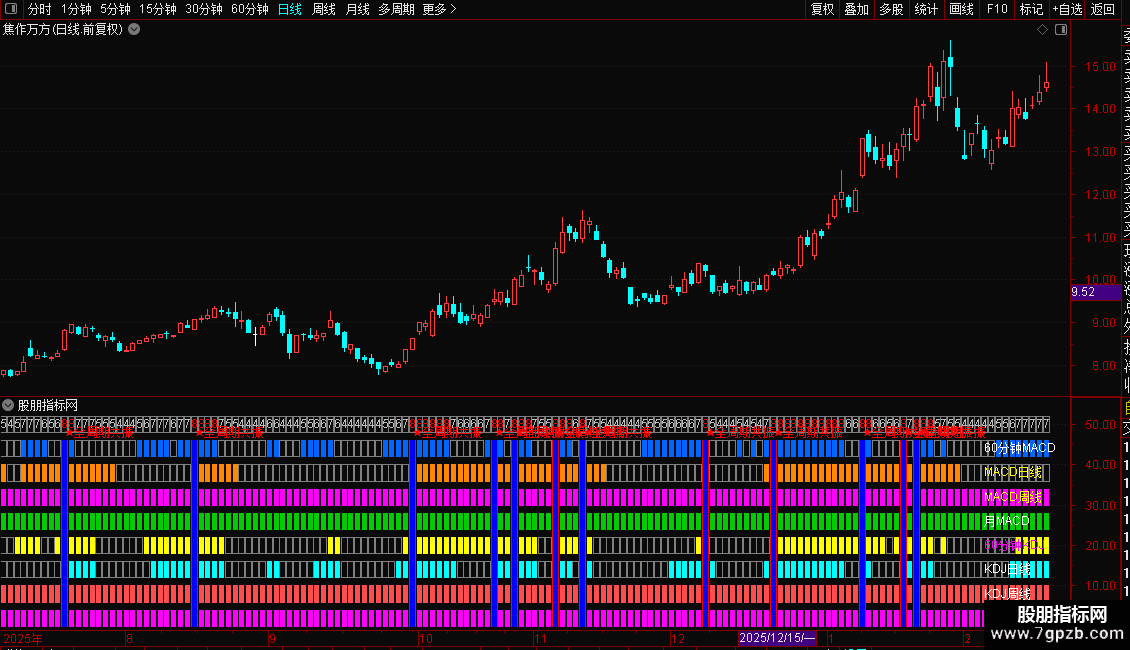The image size is (1130, 650).
Task: Open the stock name dropdown arrow
Action: 134,29
